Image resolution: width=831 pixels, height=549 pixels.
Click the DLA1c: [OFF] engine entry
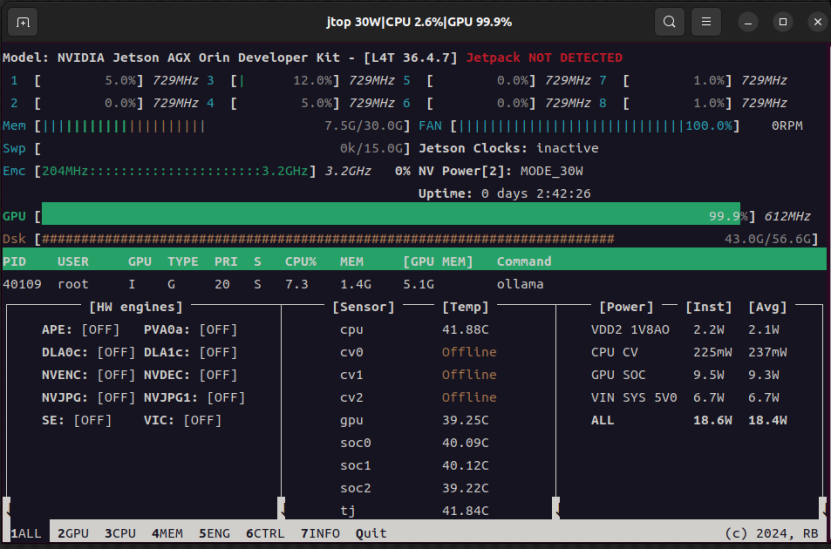click(x=190, y=352)
